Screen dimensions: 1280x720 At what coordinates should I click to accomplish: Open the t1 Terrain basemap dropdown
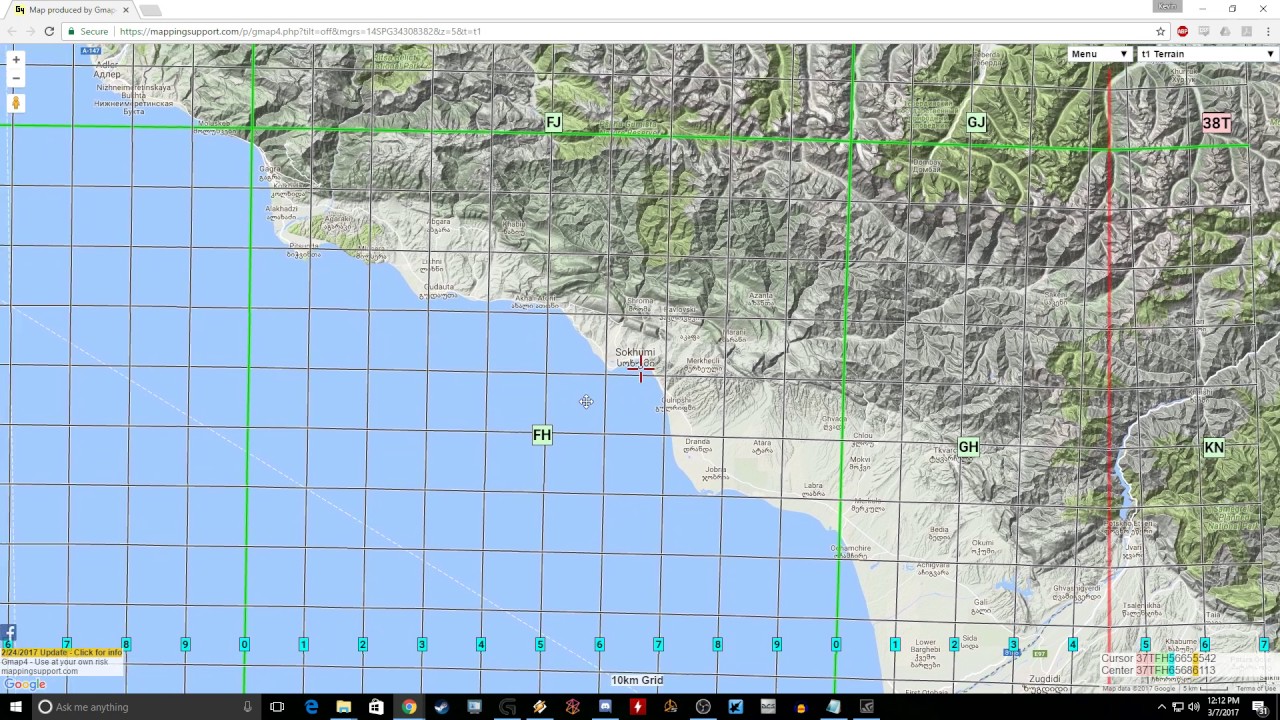[x=1207, y=54]
